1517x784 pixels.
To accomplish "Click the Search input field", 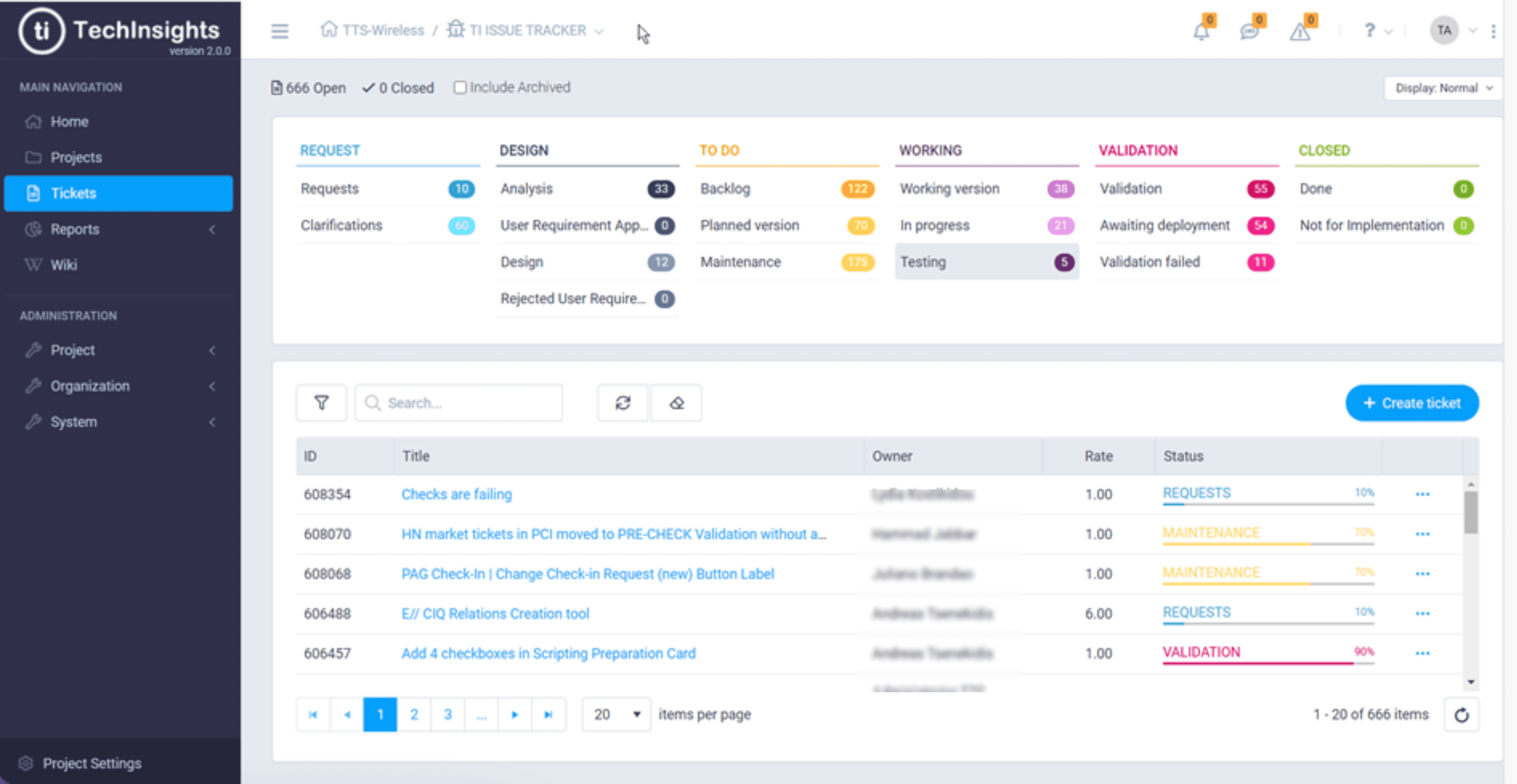I will pyautogui.click(x=465, y=403).
